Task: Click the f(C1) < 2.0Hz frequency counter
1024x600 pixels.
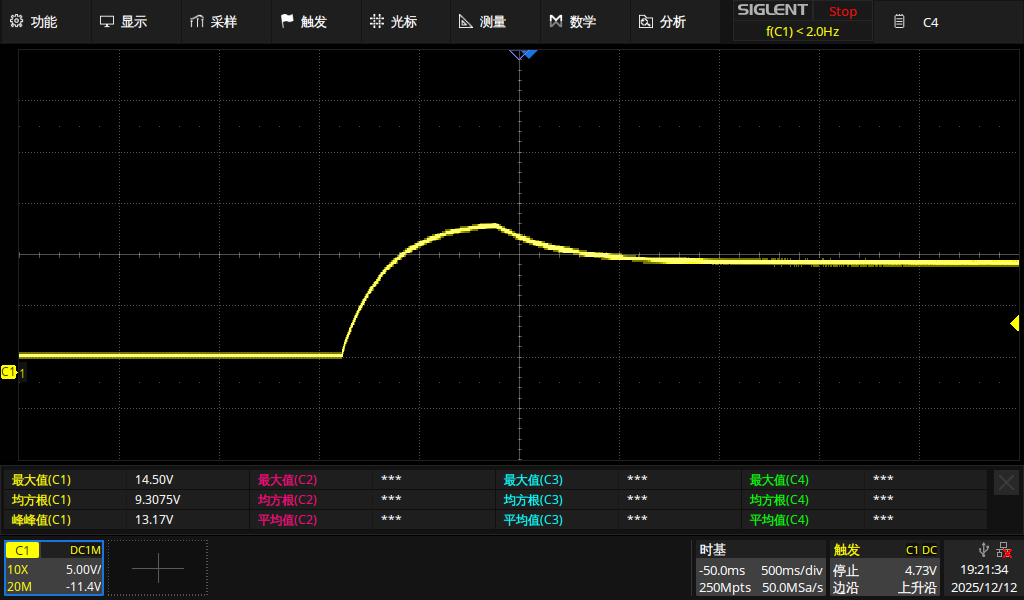Action: tap(803, 31)
